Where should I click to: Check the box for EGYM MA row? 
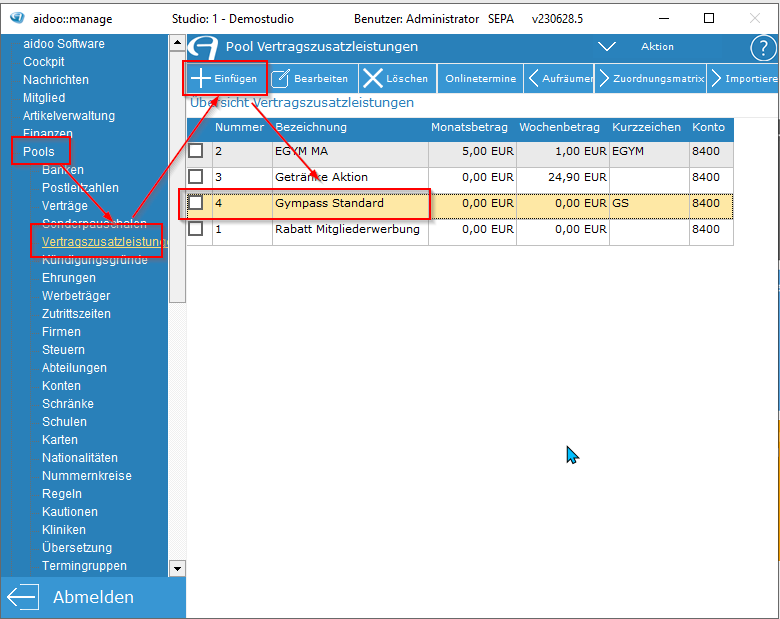pyautogui.click(x=196, y=151)
